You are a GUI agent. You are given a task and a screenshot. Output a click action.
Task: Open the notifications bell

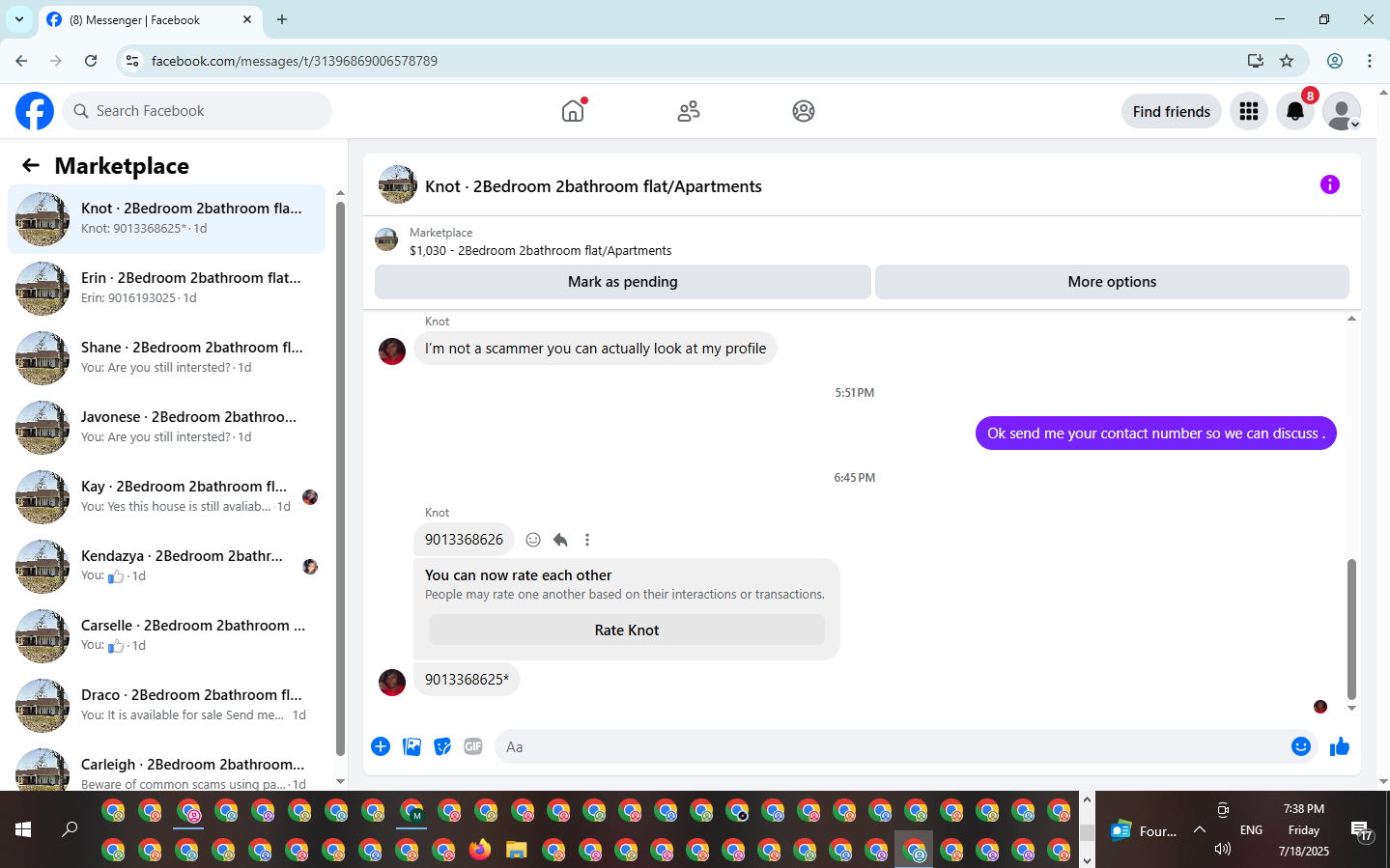click(1295, 111)
